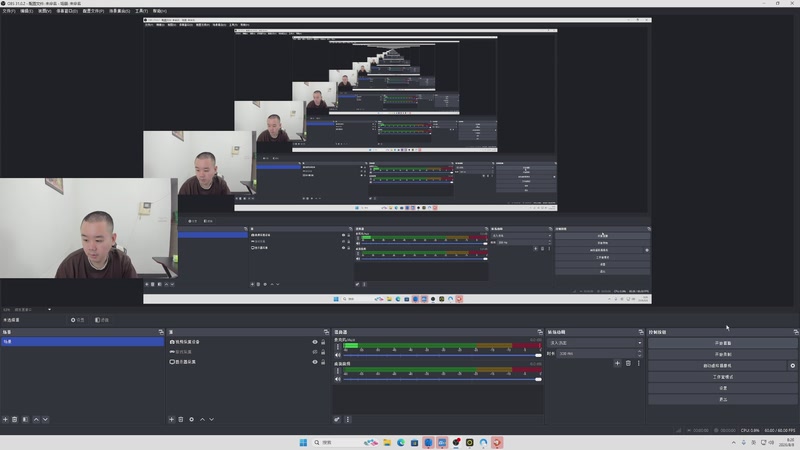The height and width of the screenshot is (450, 800).
Task: Add a scene transition with plus icon
Action: 617,363
